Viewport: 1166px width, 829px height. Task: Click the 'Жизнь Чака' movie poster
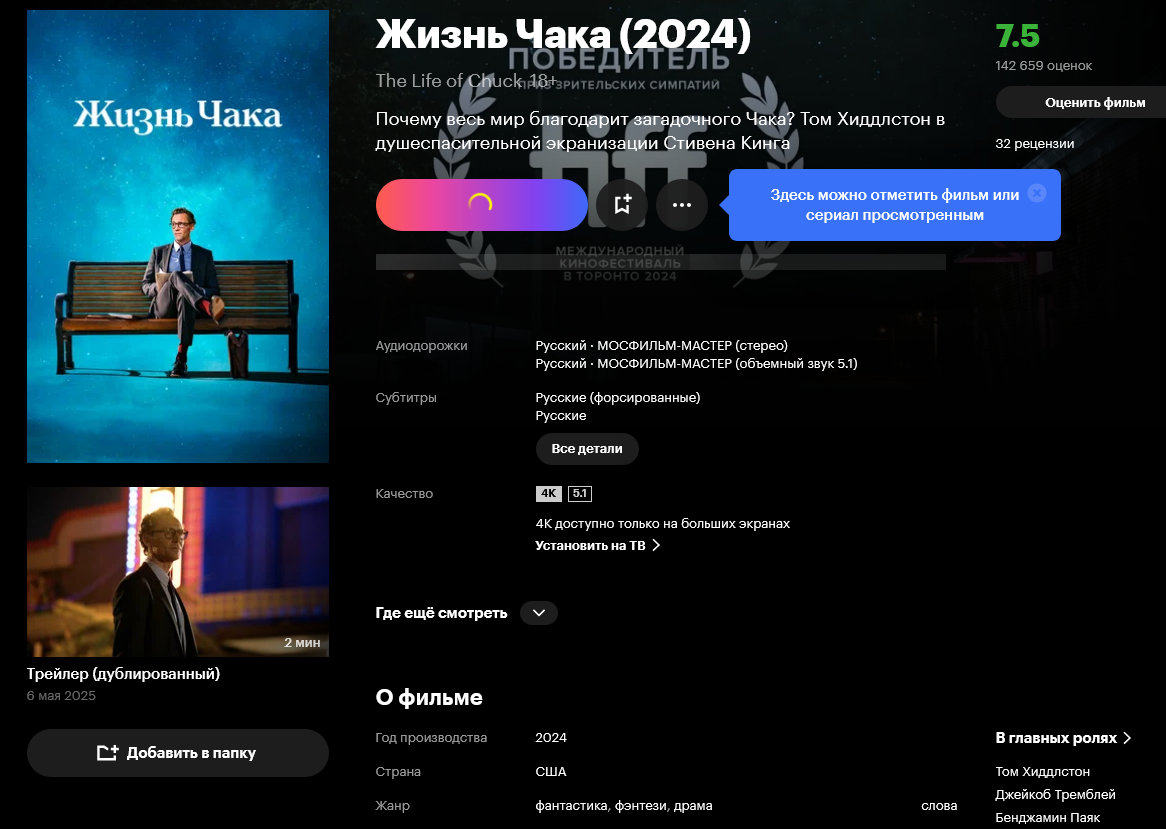tap(178, 236)
